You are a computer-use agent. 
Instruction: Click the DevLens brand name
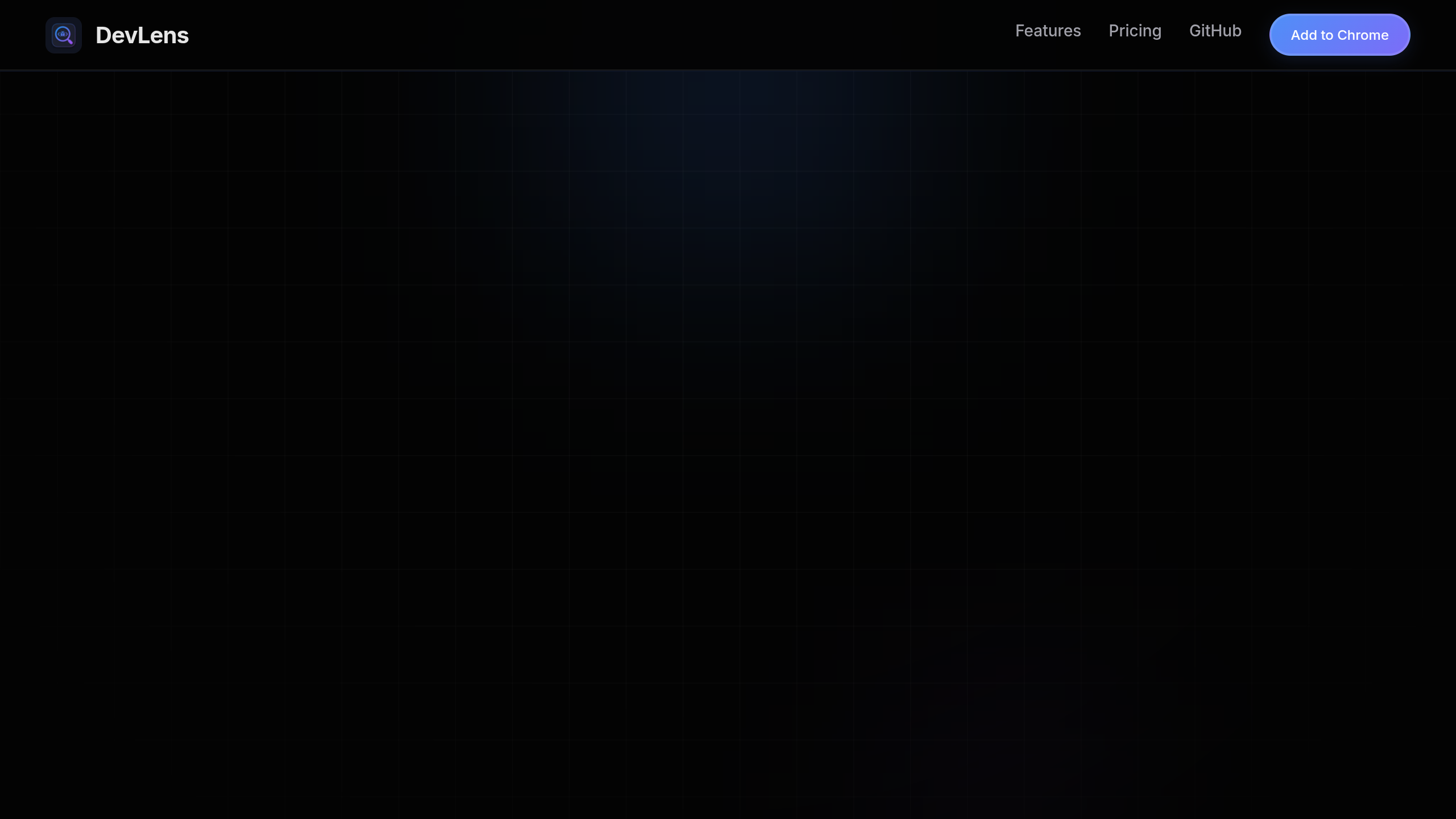coord(142,35)
